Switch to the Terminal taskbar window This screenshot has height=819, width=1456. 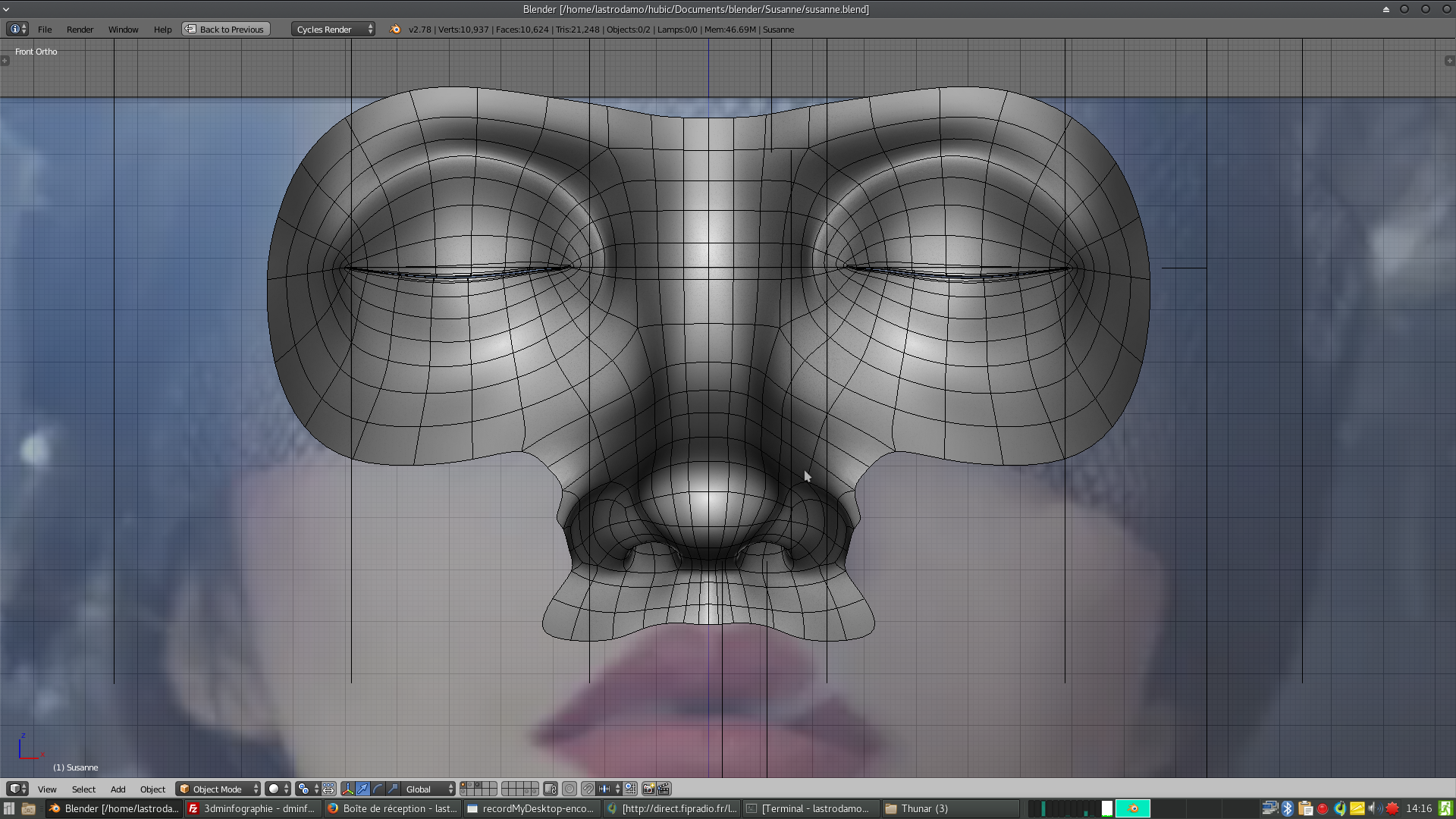[x=811, y=808]
